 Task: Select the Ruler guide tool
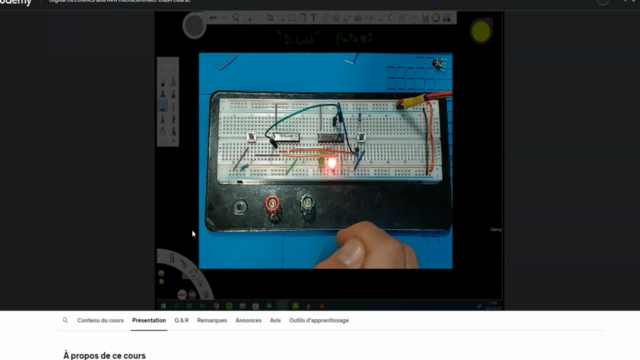(325, 18)
